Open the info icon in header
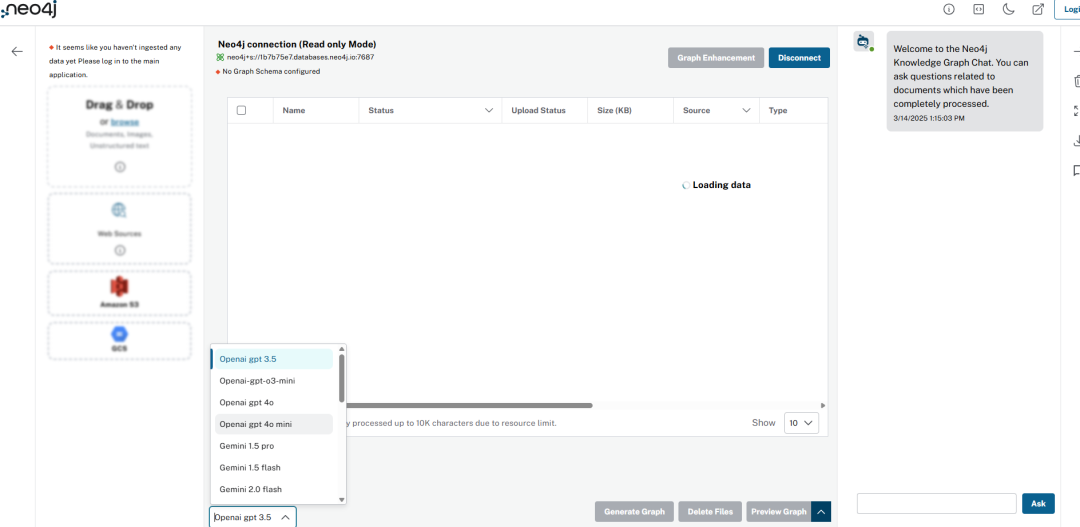1080x527 pixels. pyautogui.click(x=948, y=10)
